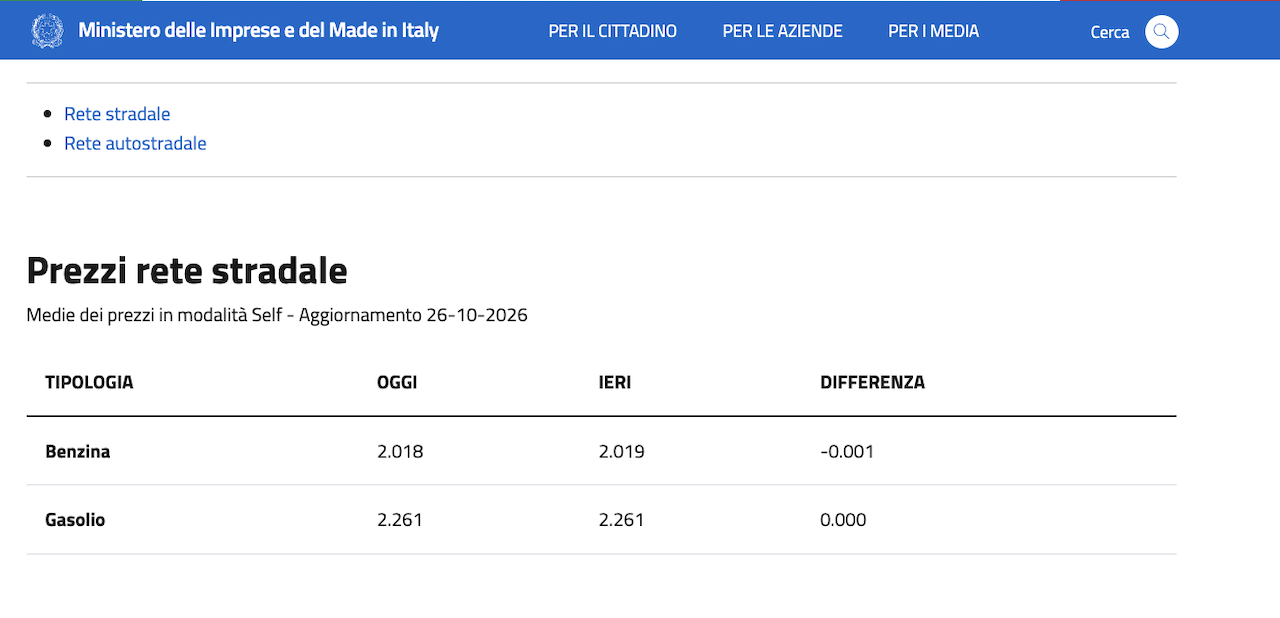The height and width of the screenshot is (618, 1280).
Task: Click the OGGI column header
Action: tap(397, 382)
